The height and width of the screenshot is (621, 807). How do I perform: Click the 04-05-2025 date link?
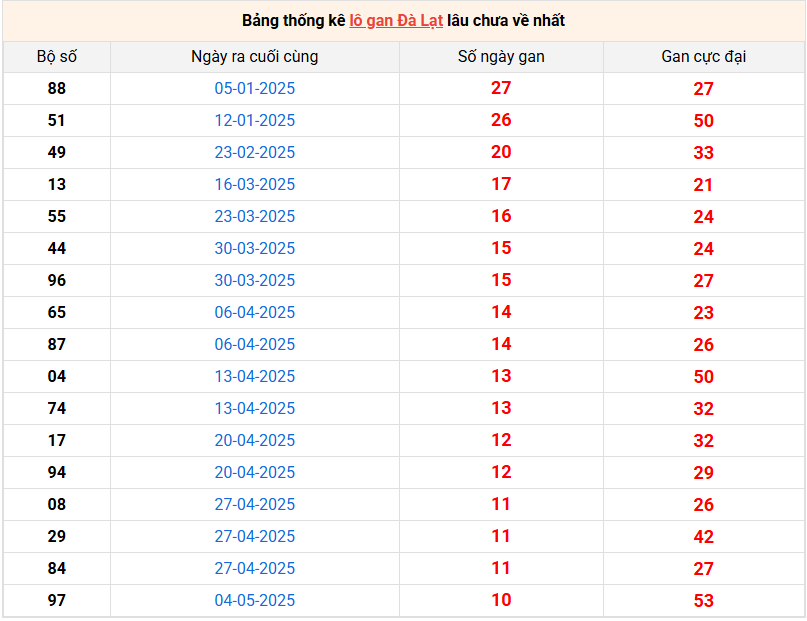click(x=255, y=601)
